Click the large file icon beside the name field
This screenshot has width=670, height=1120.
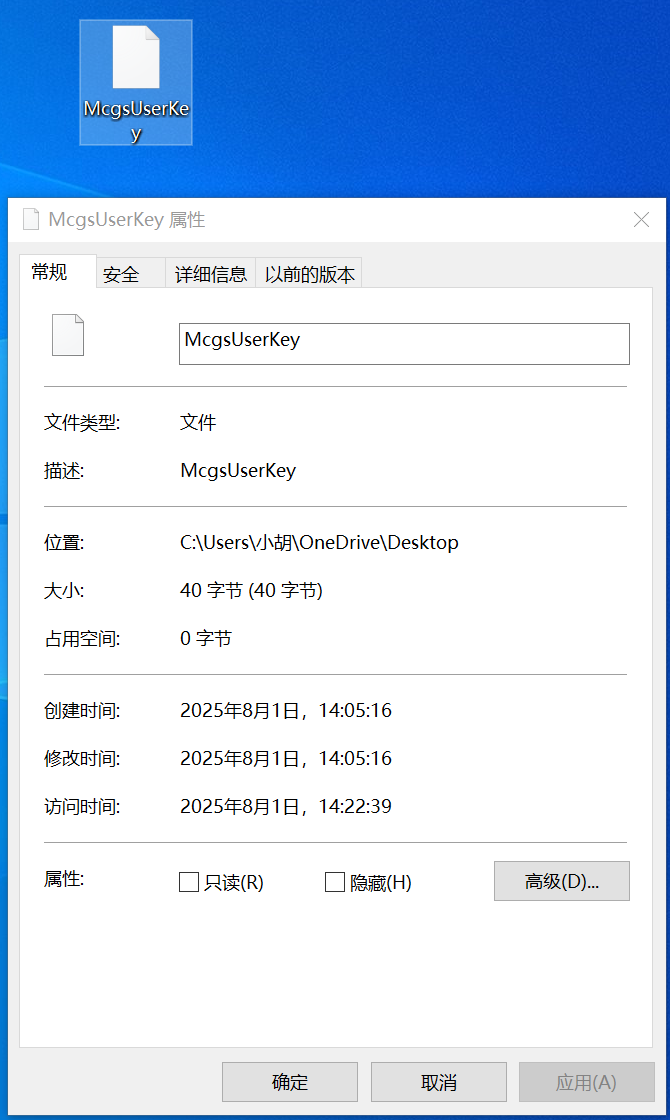(68, 335)
